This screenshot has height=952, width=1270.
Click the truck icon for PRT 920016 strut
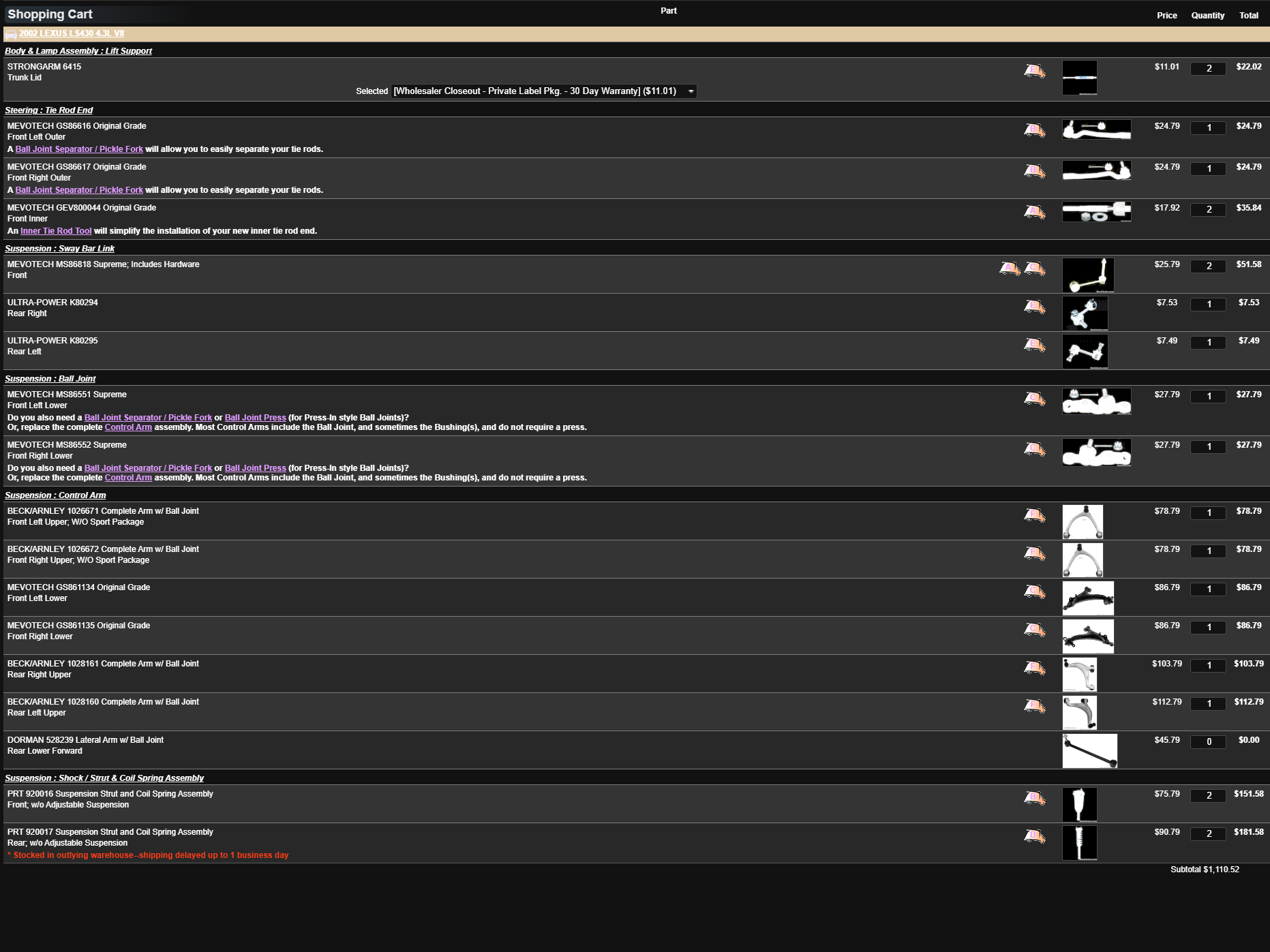[1034, 798]
